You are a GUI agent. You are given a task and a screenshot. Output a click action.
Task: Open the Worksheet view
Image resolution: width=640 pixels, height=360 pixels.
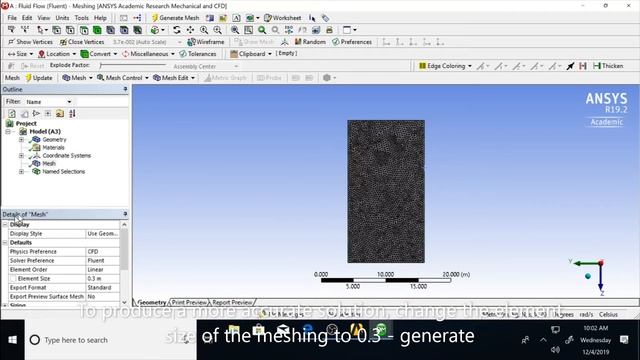(x=283, y=18)
